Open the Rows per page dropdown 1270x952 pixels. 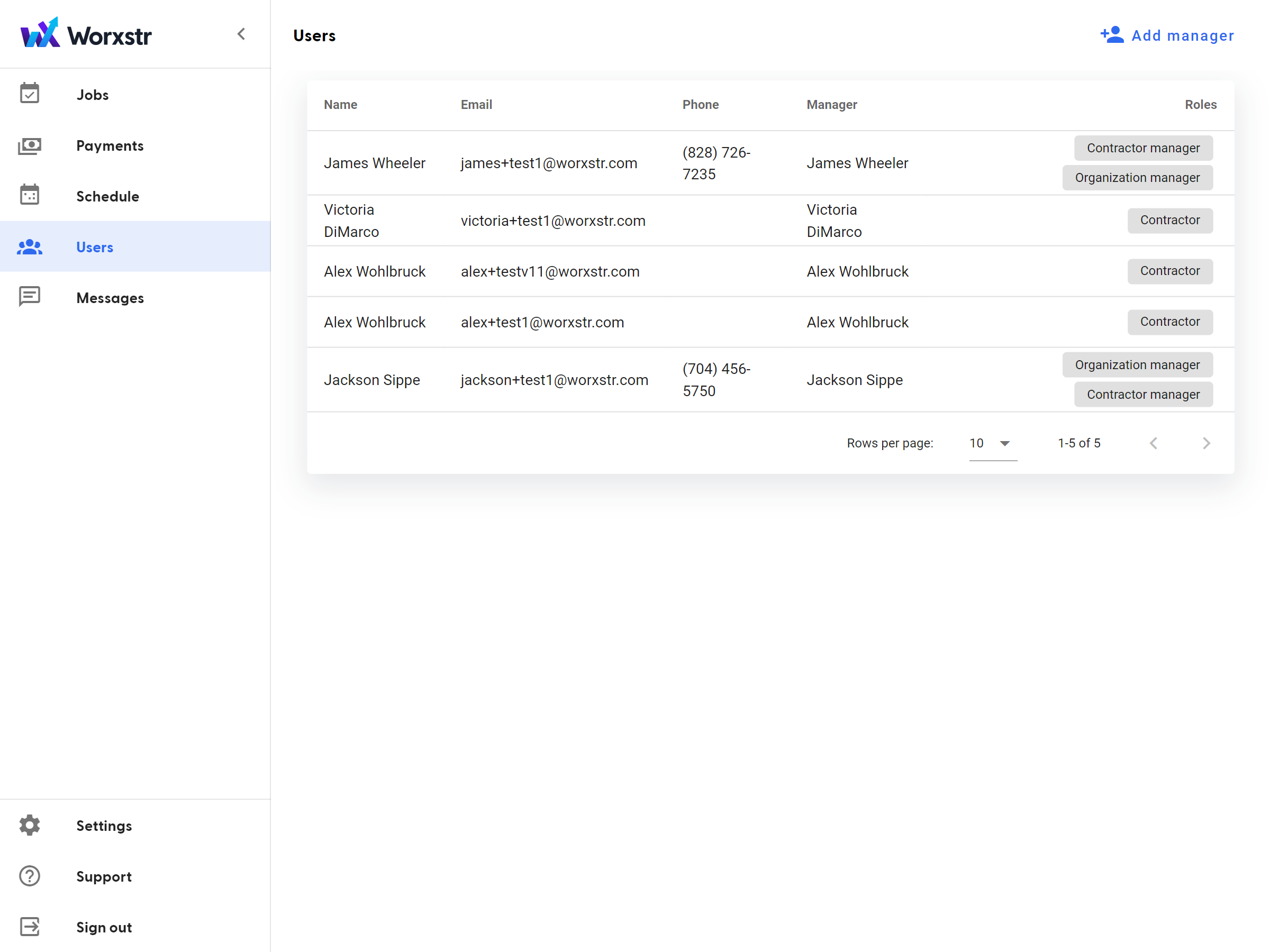pyautogui.click(x=992, y=443)
